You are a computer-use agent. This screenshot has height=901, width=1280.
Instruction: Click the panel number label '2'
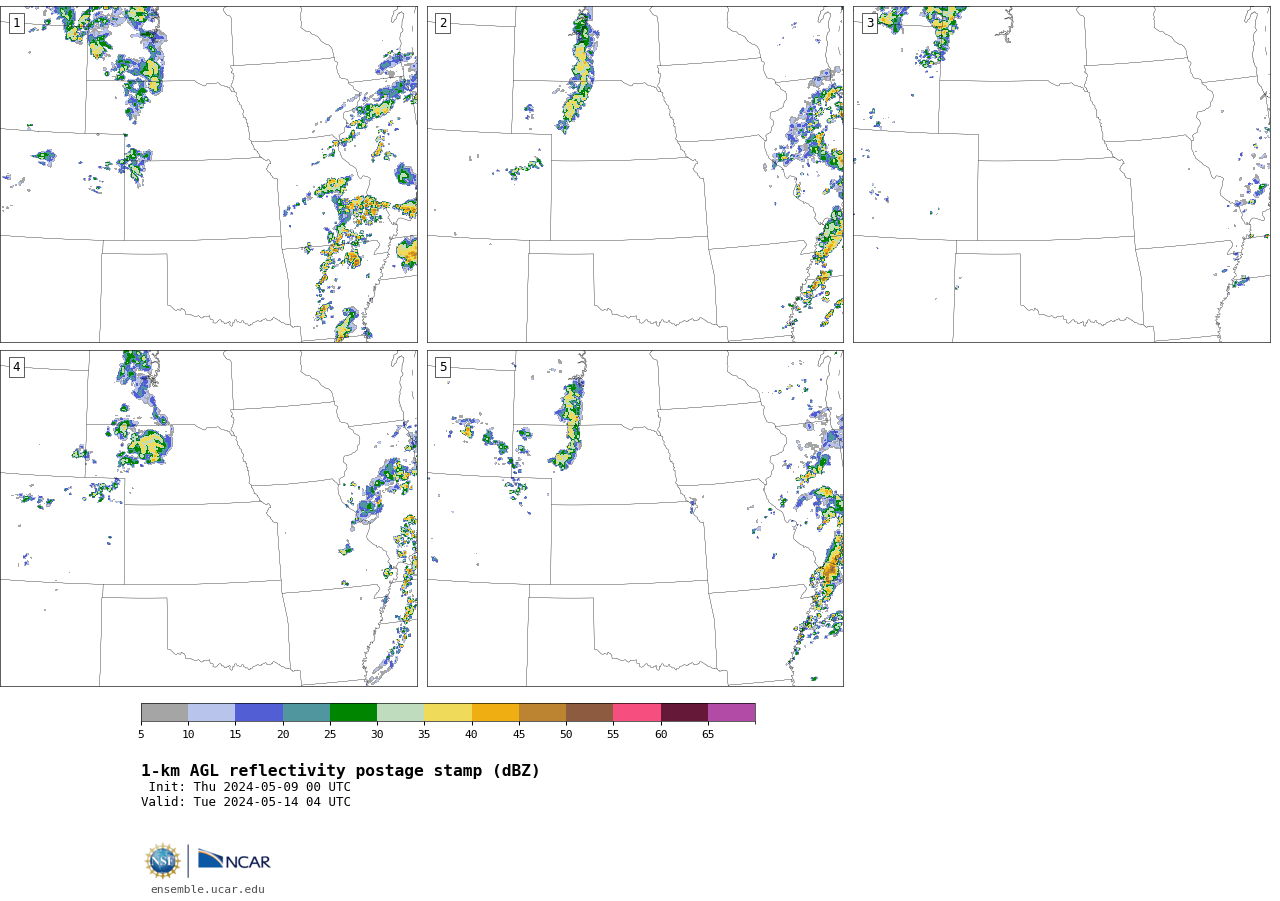443,23
